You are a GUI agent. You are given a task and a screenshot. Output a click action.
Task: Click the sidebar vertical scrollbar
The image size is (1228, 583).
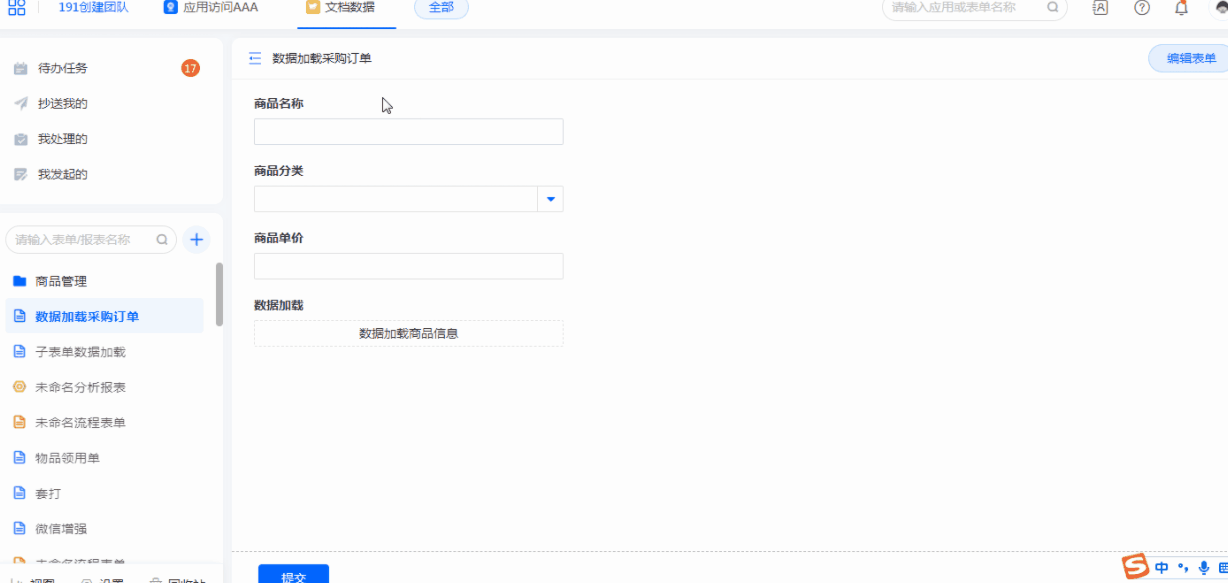219,294
